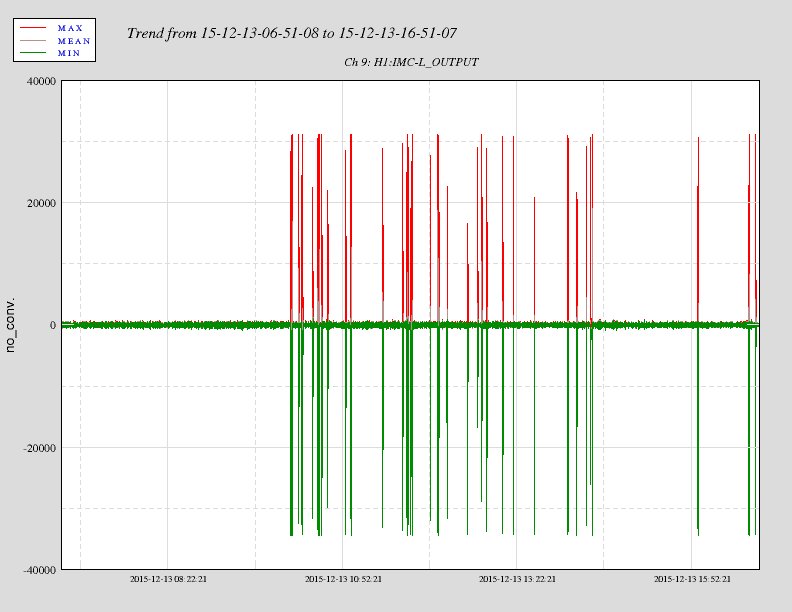Click the 40000 y-axis label
The width and height of the screenshot is (792, 612).
[41, 81]
